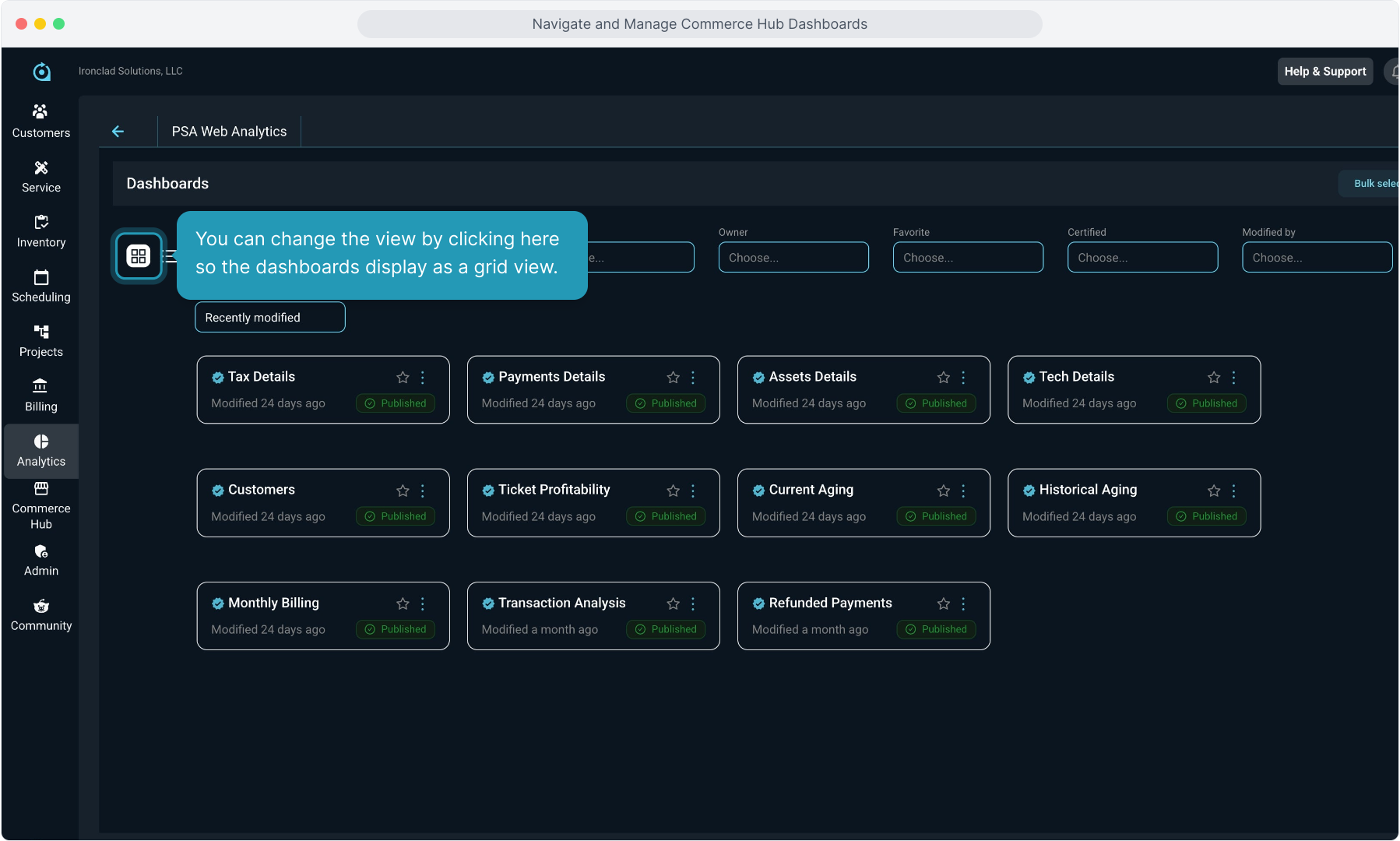1400x841 pixels.
Task: Favorite the Payments Details dashboard
Action: [x=673, y=378]
